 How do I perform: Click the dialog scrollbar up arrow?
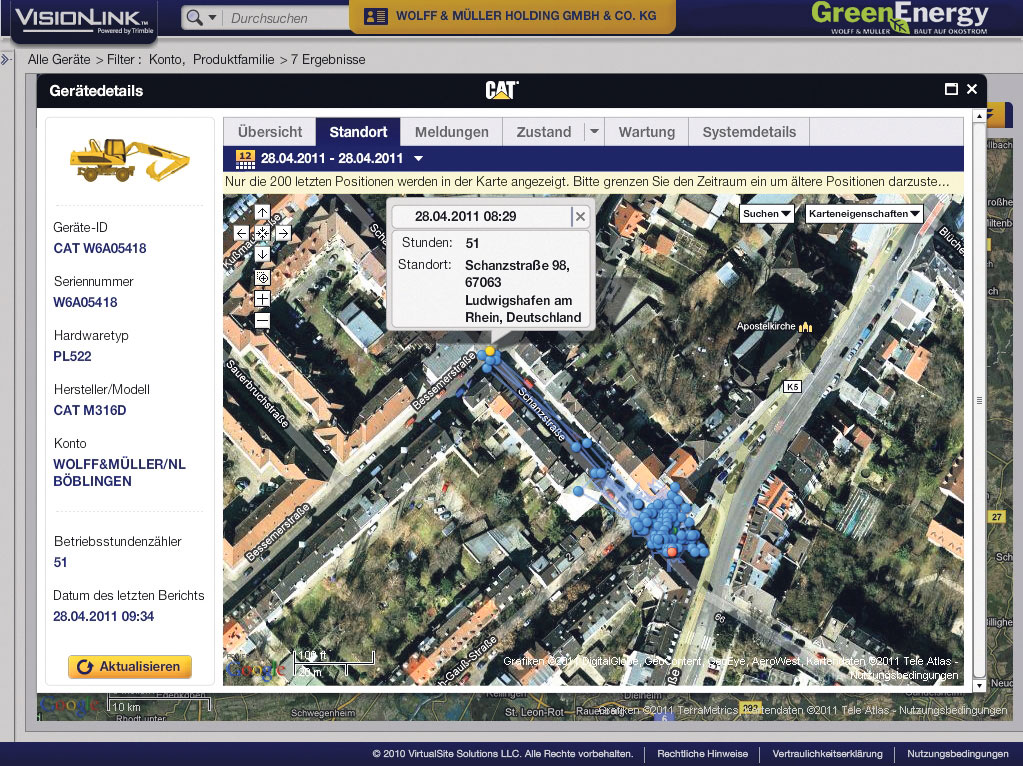[x=979, y=116]
